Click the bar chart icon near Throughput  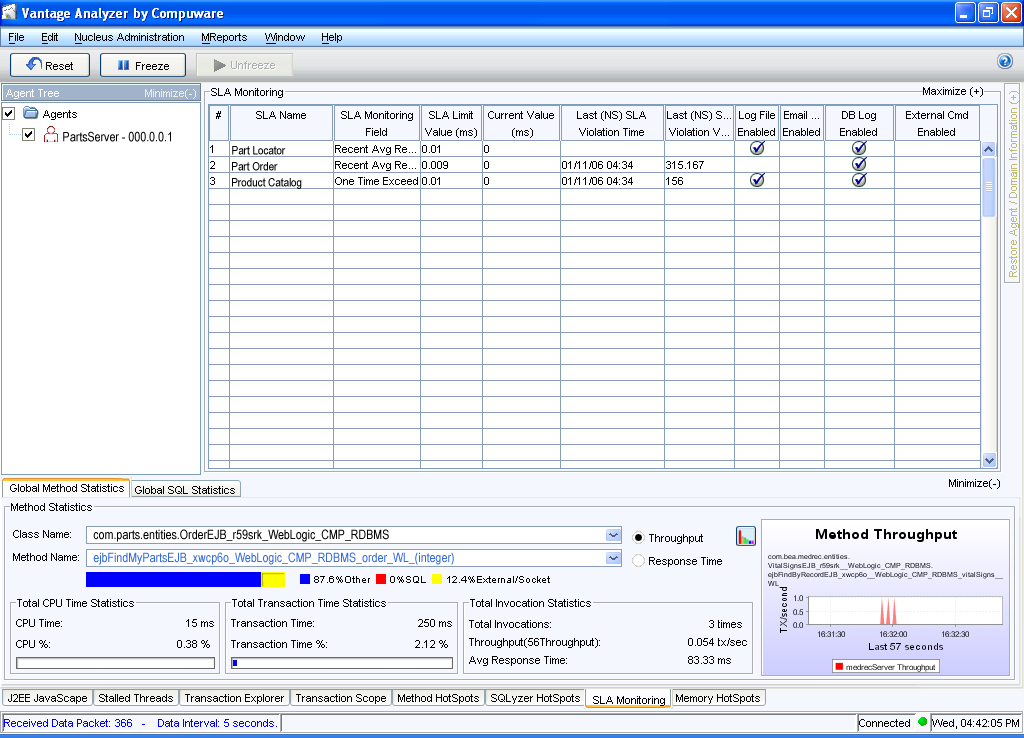coord(745,536)
